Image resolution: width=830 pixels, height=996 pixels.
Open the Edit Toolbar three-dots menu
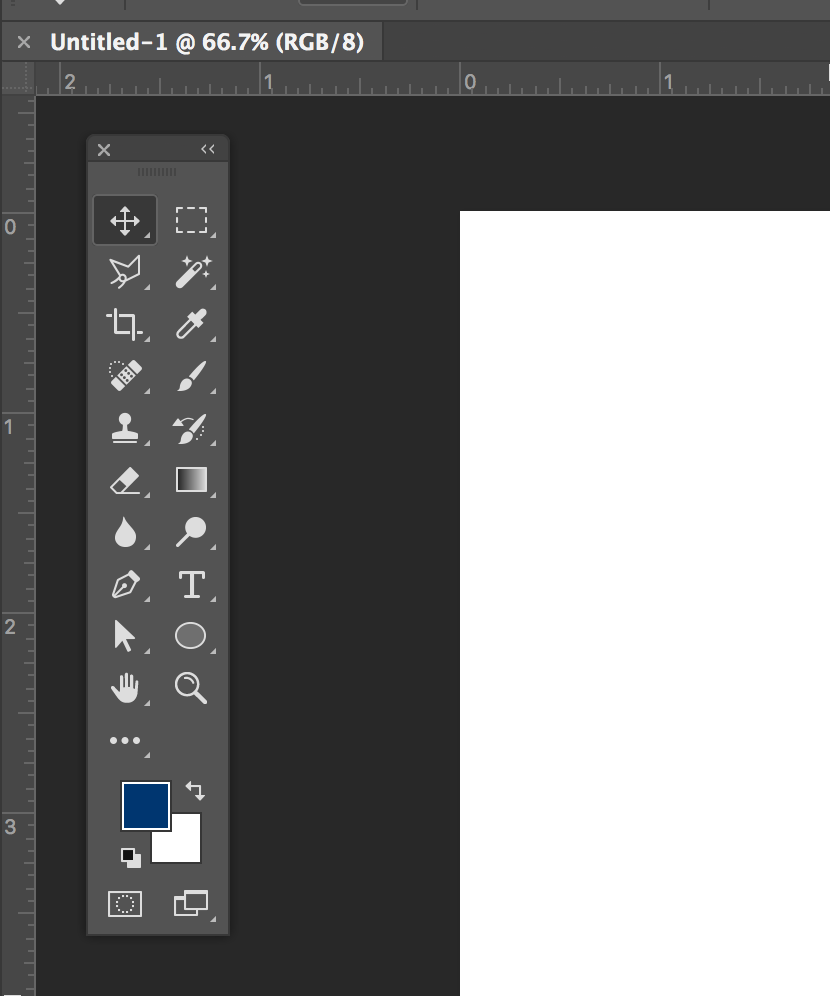point(125,740)
